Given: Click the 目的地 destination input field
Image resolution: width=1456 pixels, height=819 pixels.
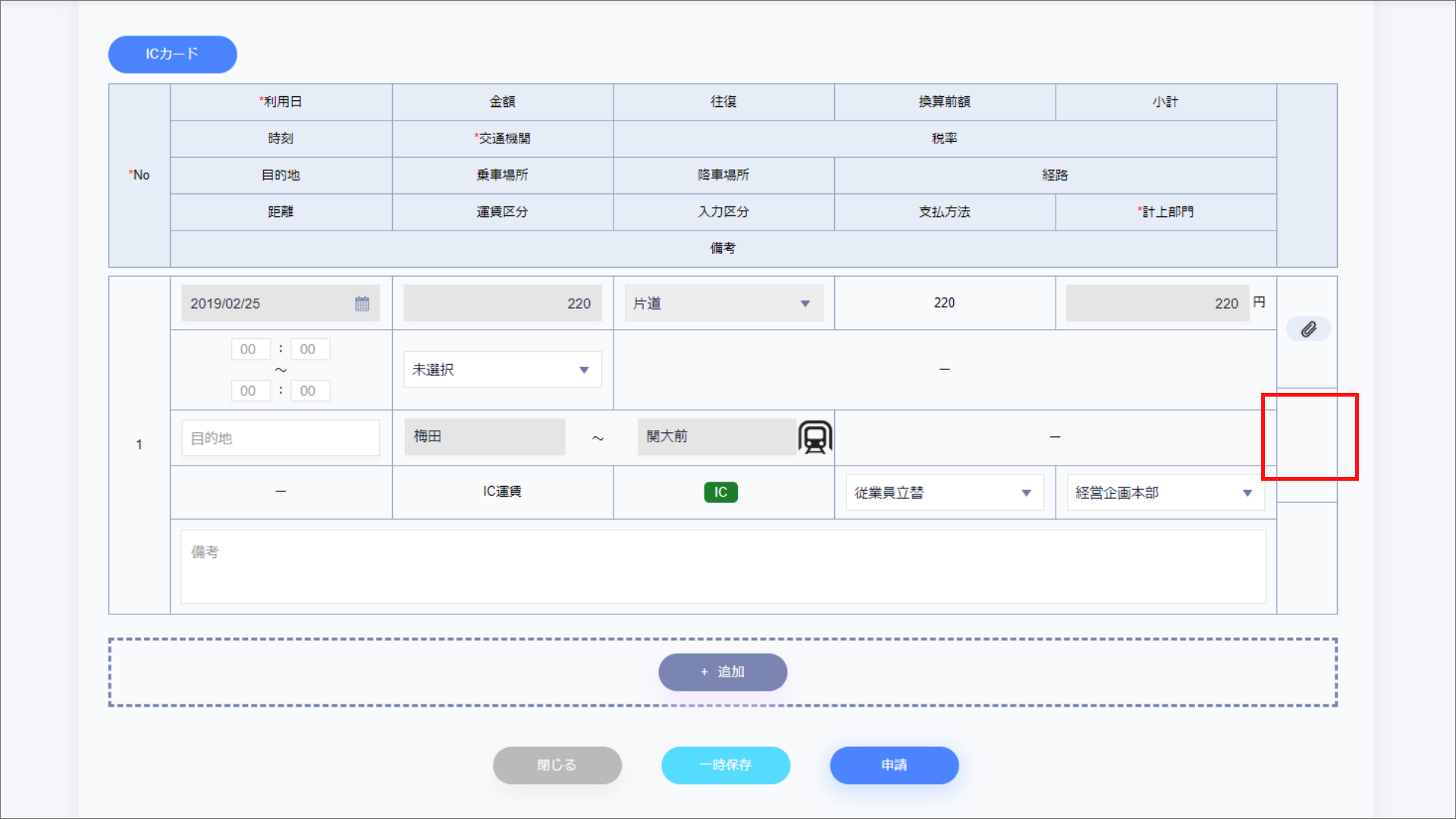Looking at the screenshot, I should tap(280, 438).
